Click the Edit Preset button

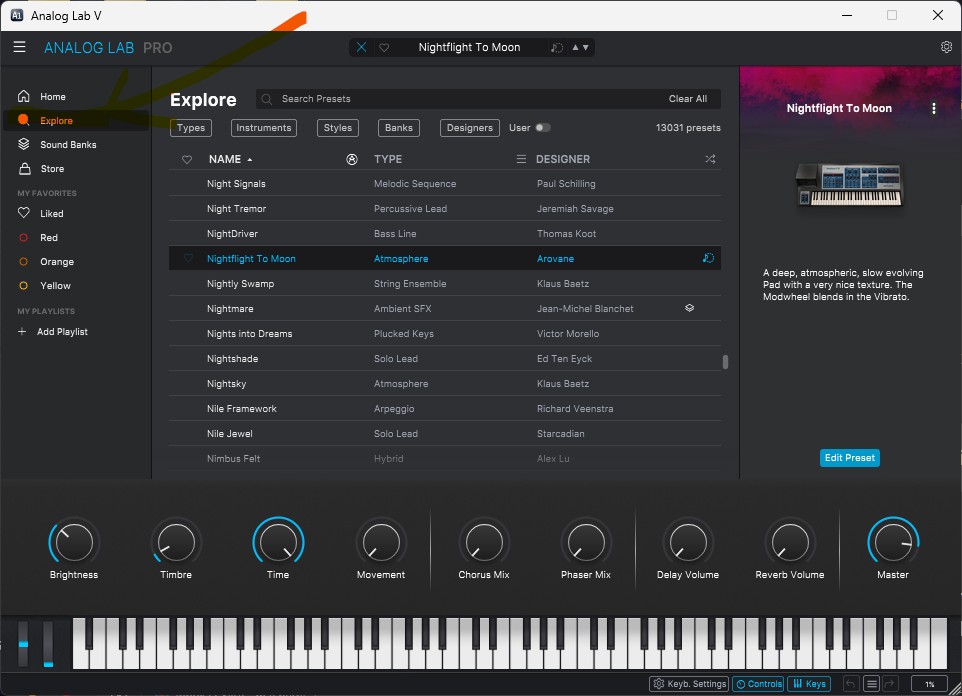click(850, 458)
